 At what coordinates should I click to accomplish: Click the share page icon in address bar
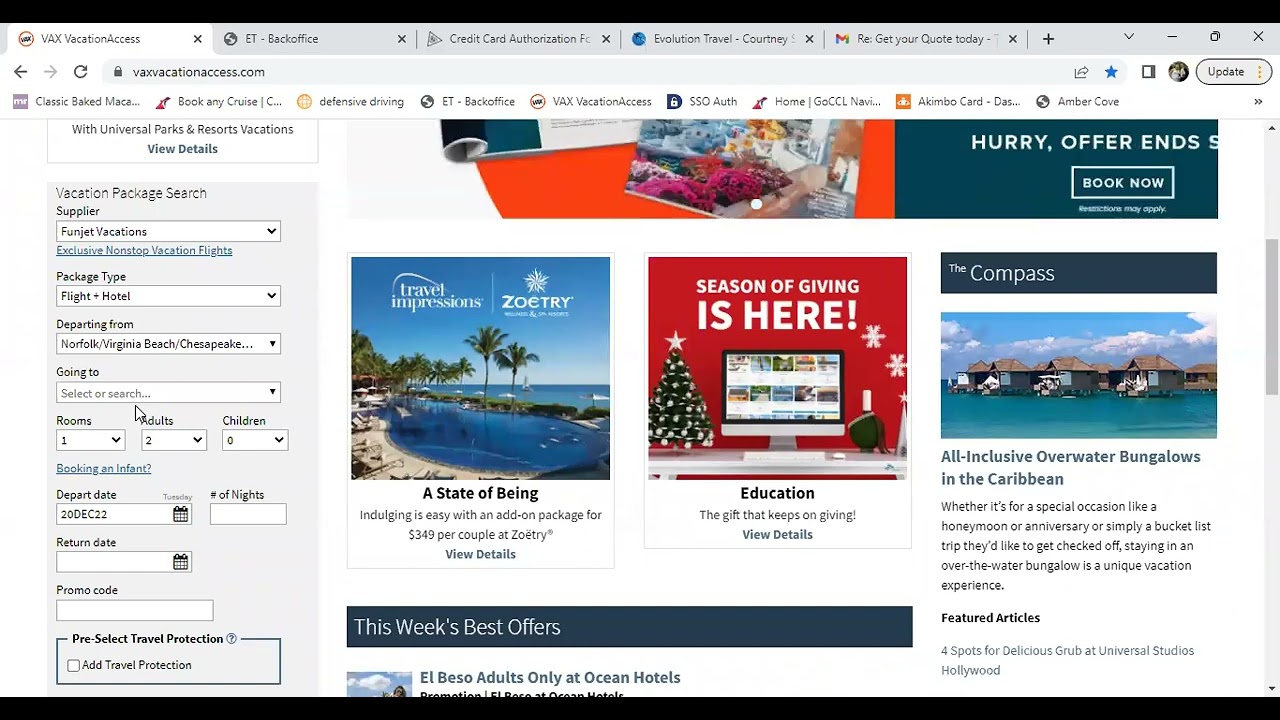[x=1081, y=72]
